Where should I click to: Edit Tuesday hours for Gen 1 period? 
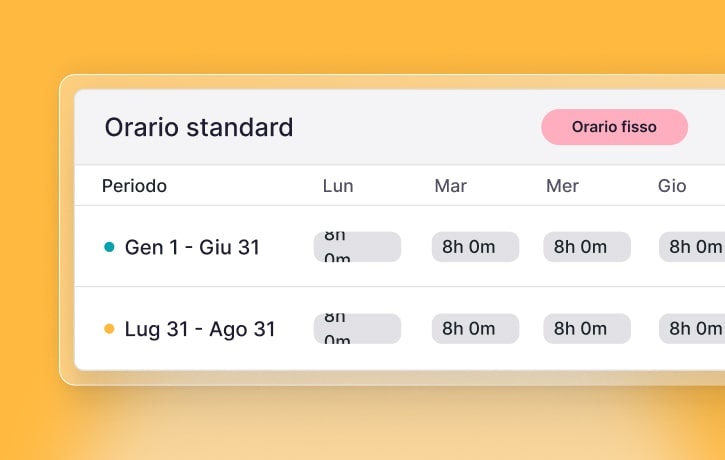point(475,247)
